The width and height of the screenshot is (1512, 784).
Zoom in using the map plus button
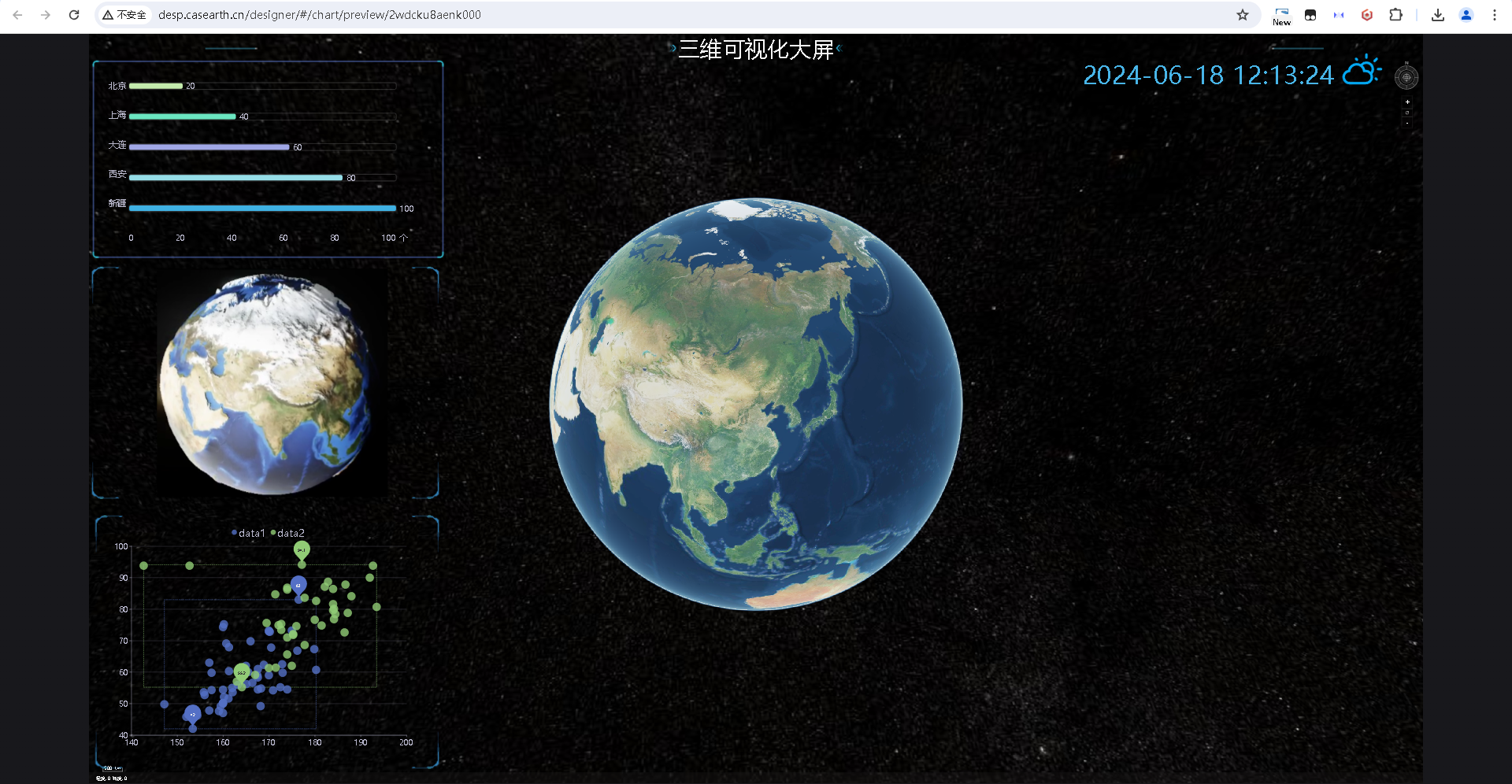(x=1407, y=102)
